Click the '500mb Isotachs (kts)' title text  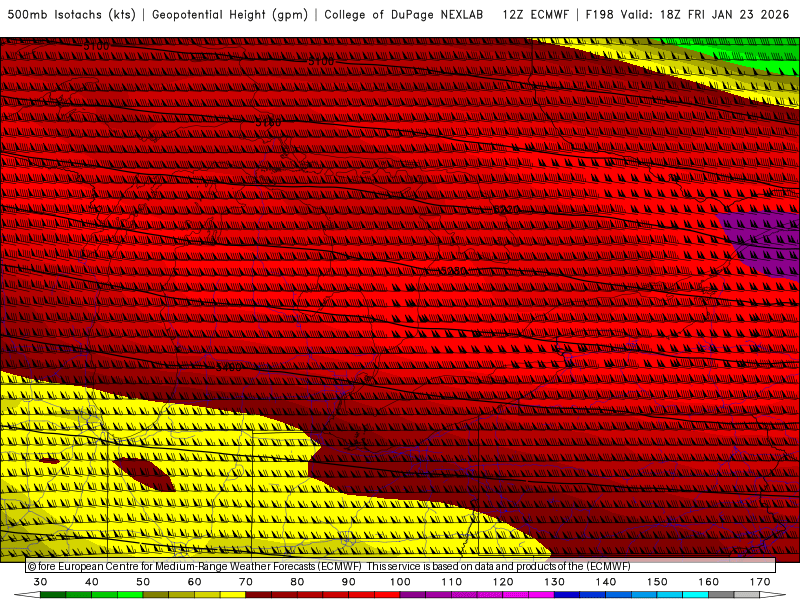[x=71, y=15]
